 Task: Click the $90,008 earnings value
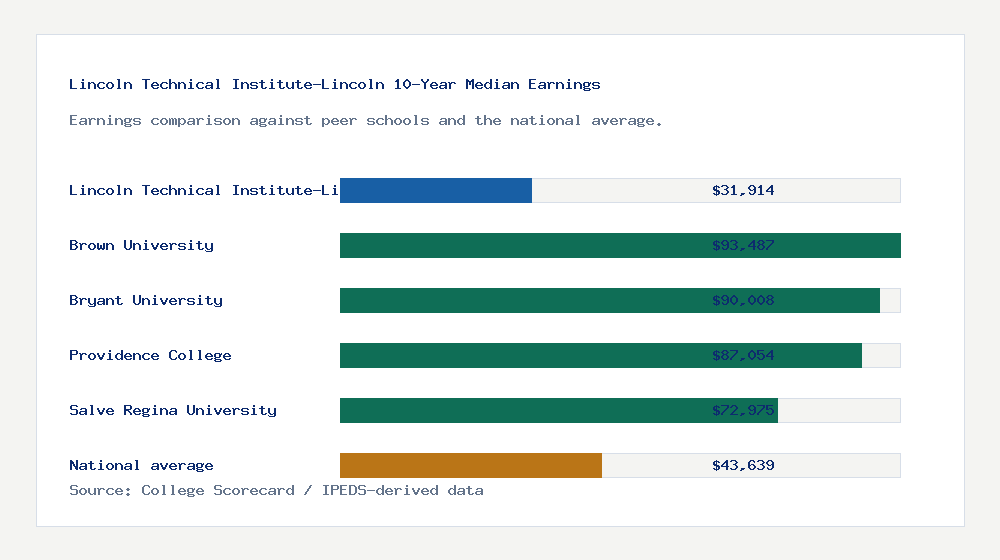(743, 300)
